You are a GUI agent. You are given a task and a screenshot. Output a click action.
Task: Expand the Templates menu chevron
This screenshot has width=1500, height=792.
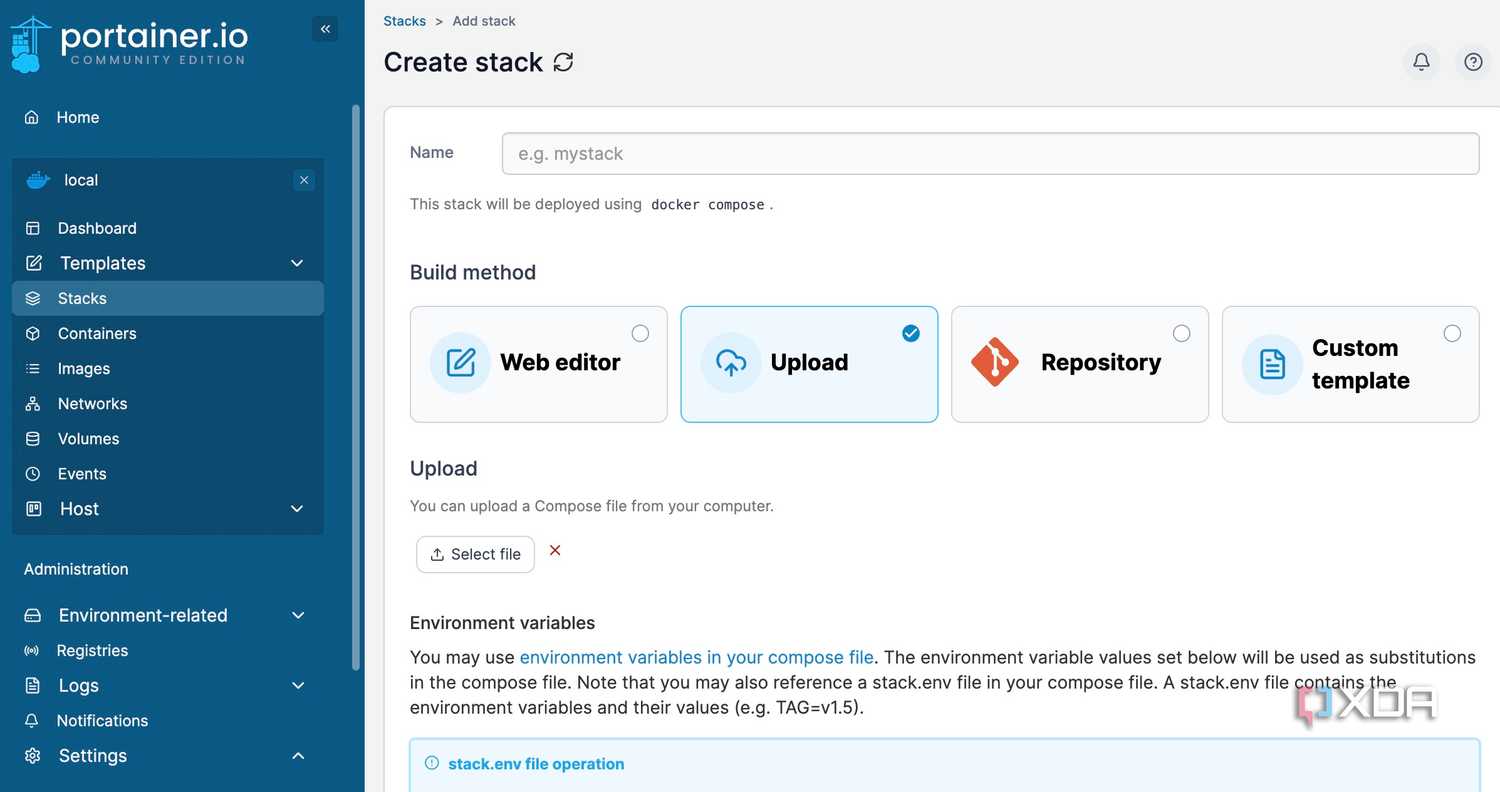coord(297,263)
